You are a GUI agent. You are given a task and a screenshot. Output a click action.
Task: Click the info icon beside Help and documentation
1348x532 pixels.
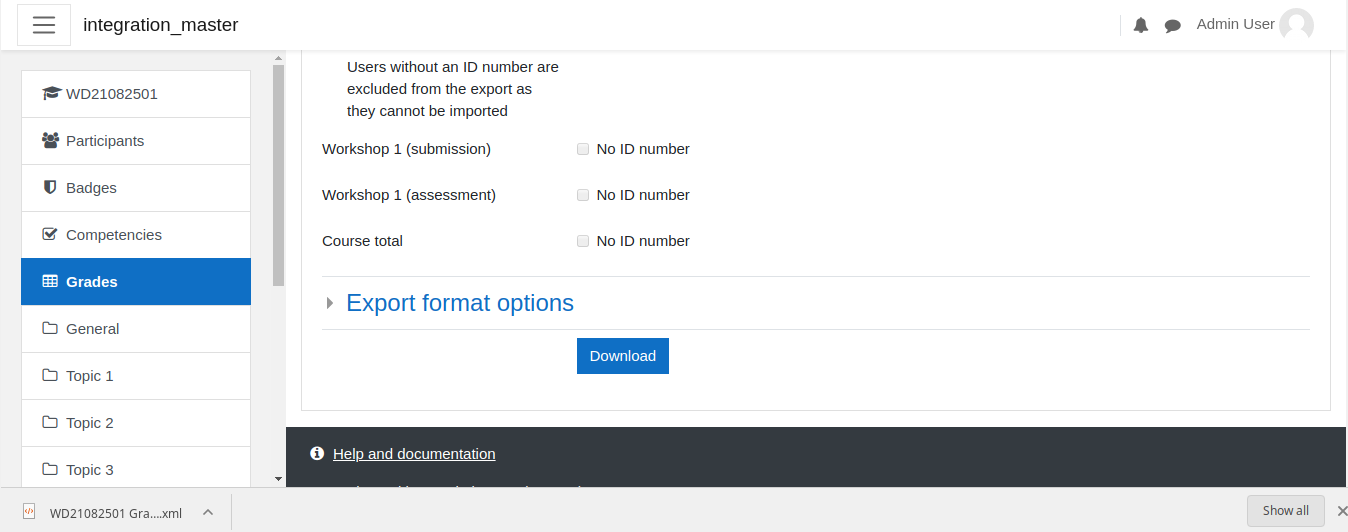(317, 454)
